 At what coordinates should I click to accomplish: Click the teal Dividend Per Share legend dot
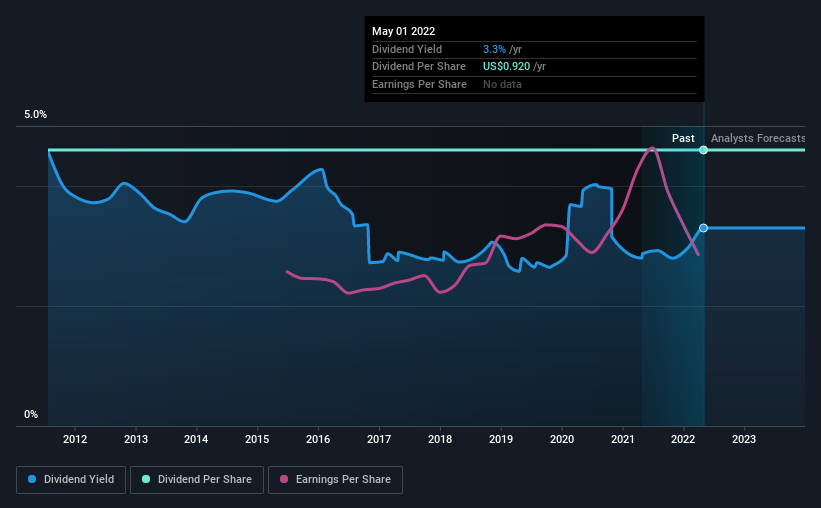(x=146, y=479)
